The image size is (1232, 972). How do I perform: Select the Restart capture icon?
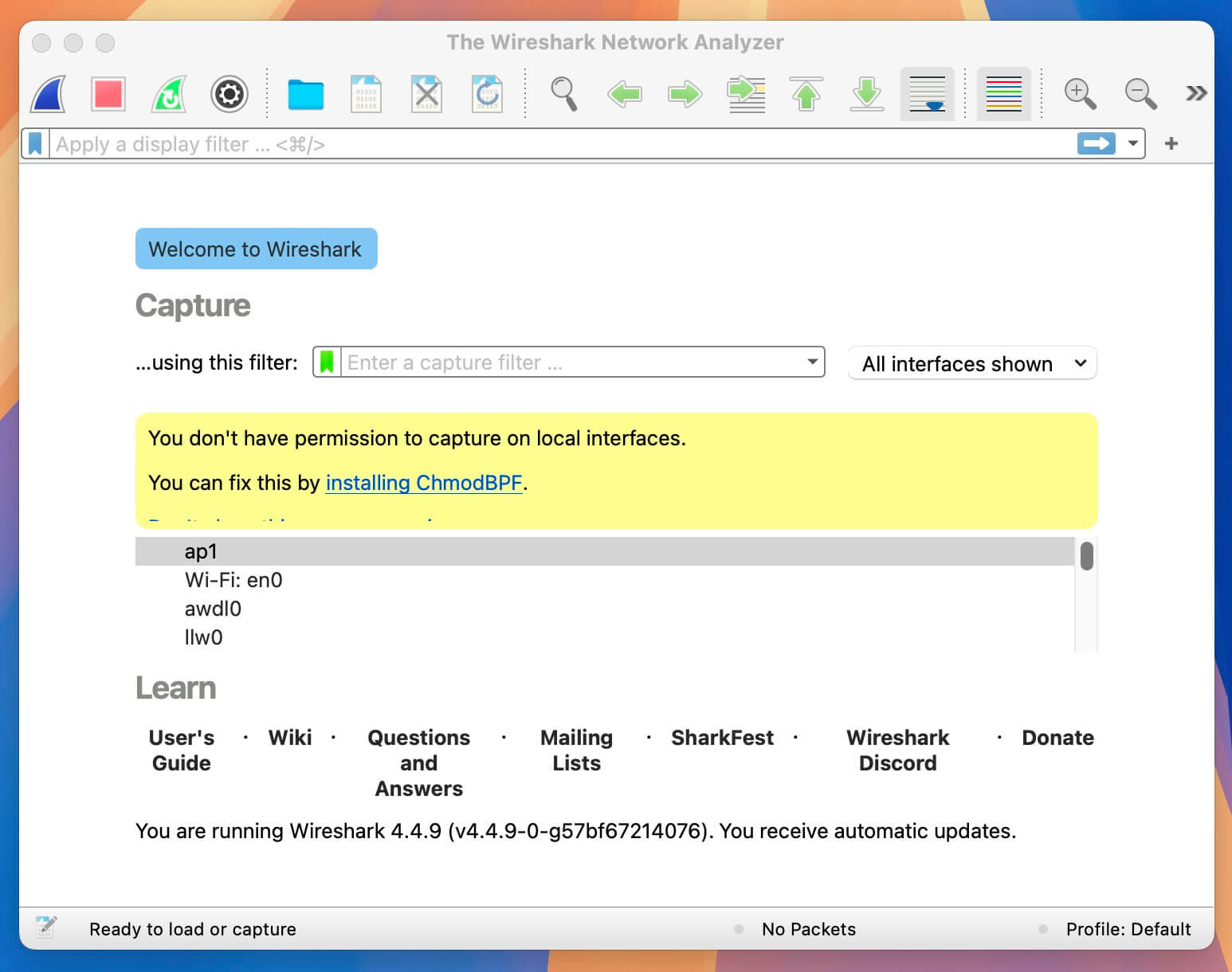pos(167,93)
